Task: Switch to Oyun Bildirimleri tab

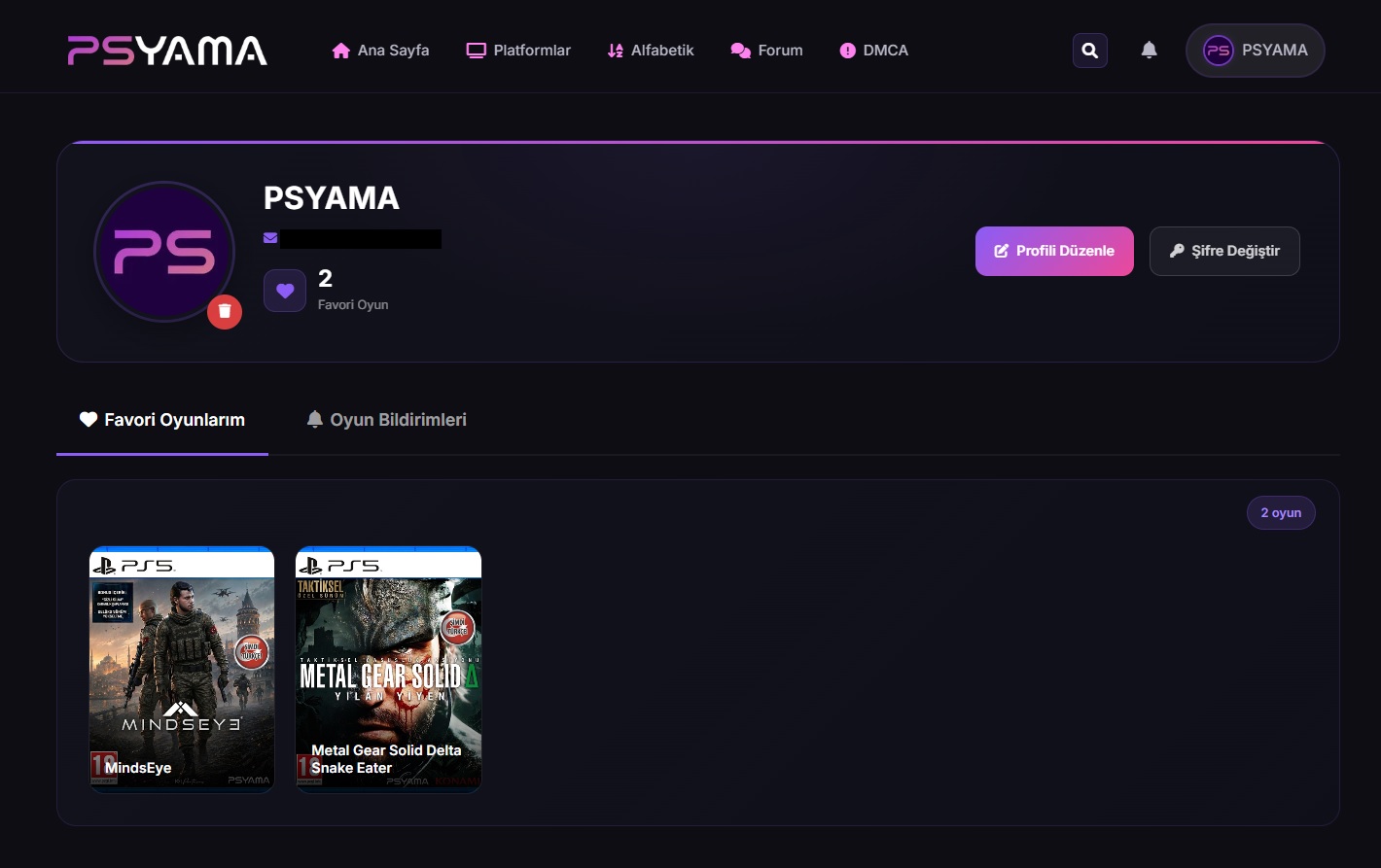Action: [x=387, y=420]
